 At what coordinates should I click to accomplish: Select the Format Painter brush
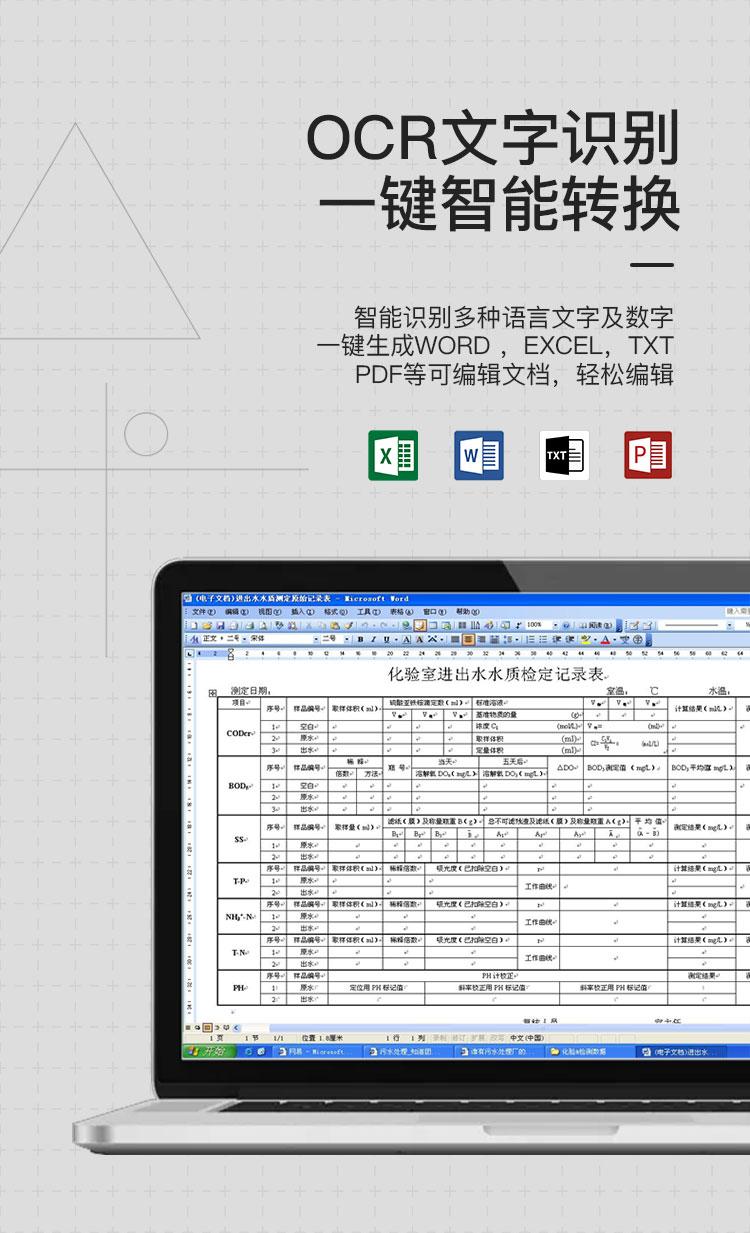(348, 625)
